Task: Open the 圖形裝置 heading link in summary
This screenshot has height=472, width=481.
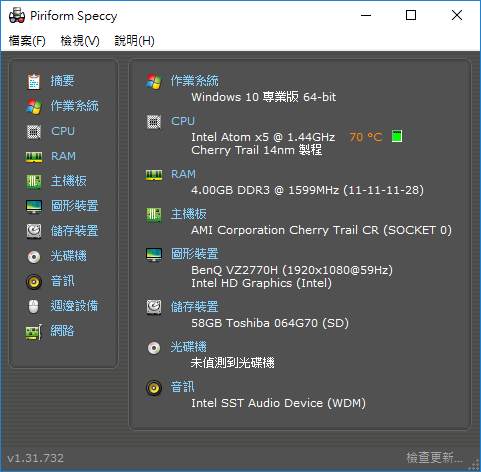Action: click(x=195, y=254)
